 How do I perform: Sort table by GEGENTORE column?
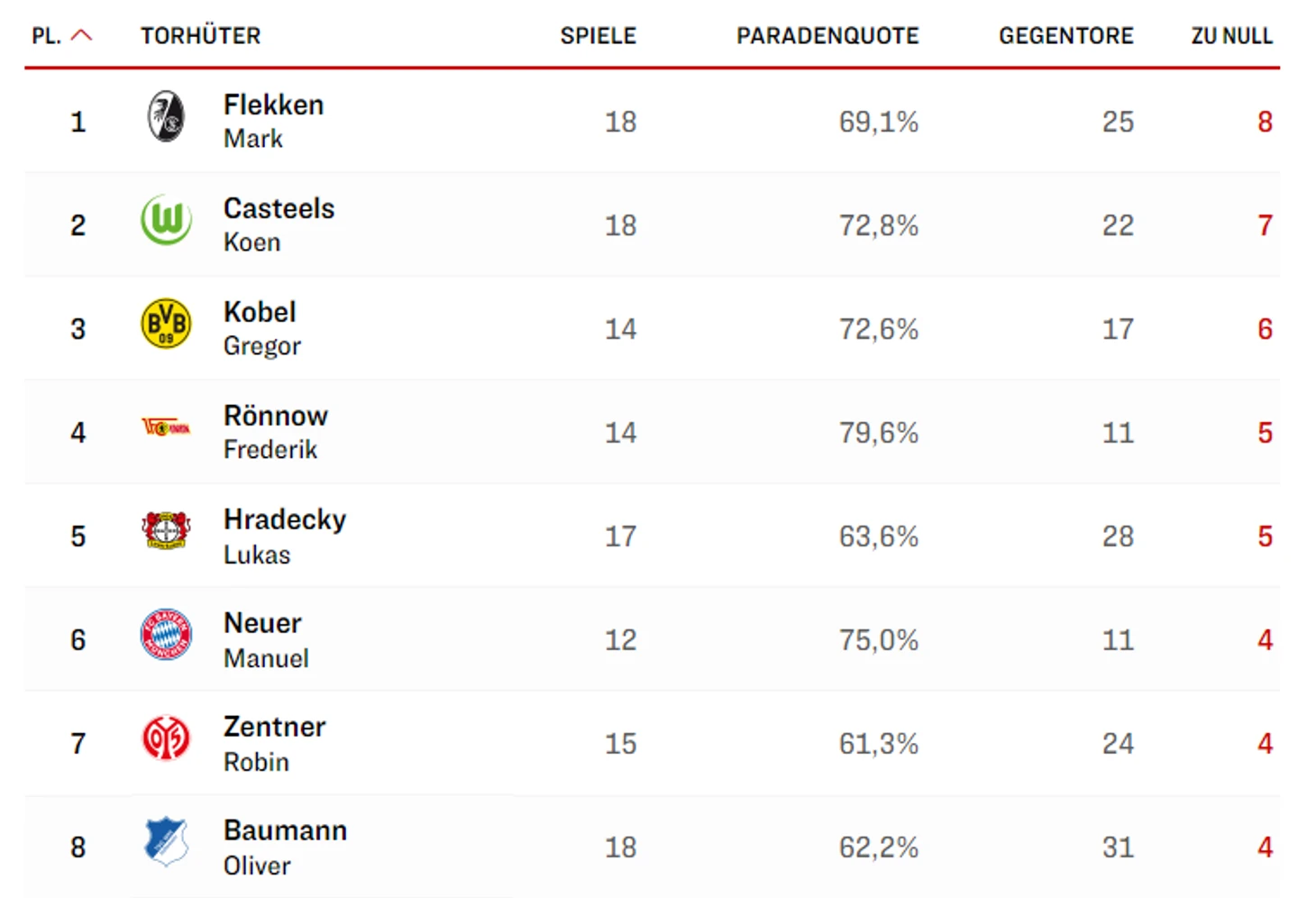tap(1065, 36)
